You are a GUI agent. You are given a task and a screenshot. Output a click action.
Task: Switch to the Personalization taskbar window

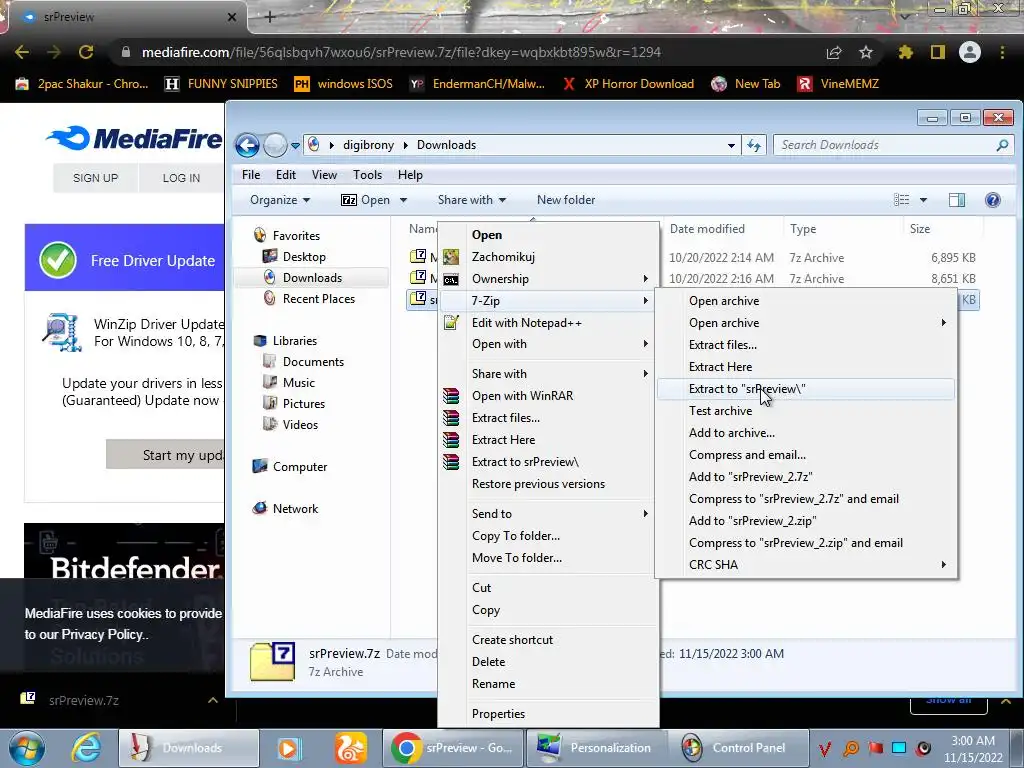[596, 748]
